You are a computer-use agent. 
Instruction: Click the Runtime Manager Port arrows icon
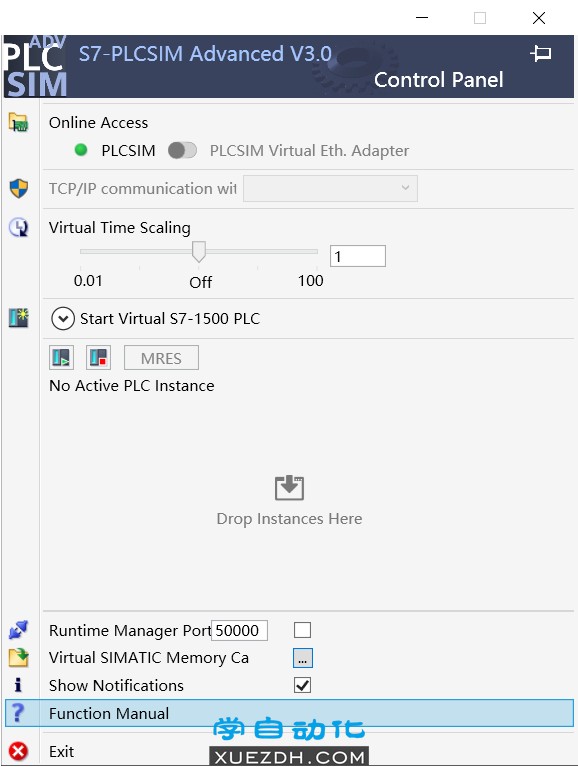point(19,630)
